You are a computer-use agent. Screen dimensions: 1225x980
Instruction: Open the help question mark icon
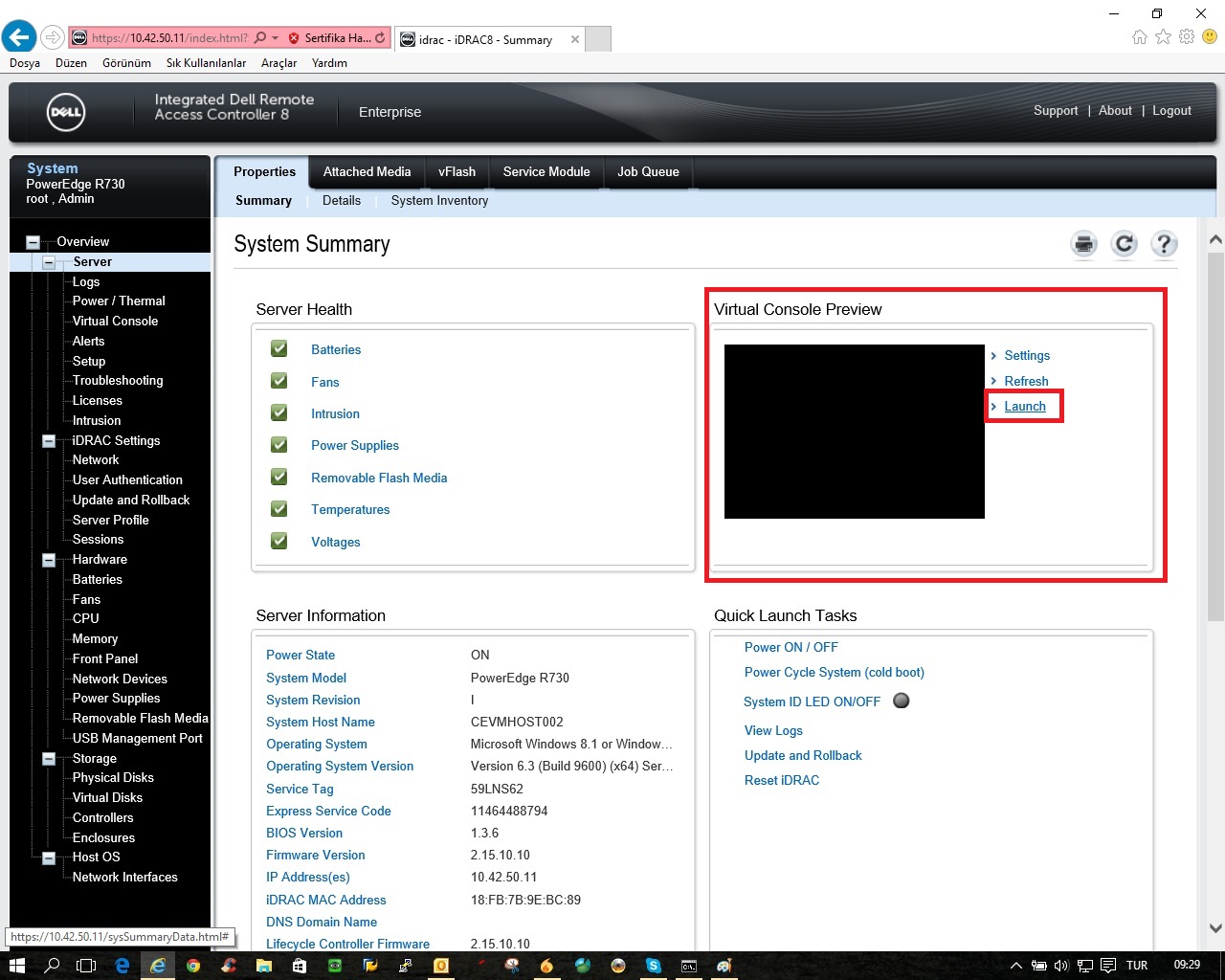point(1164,244)
